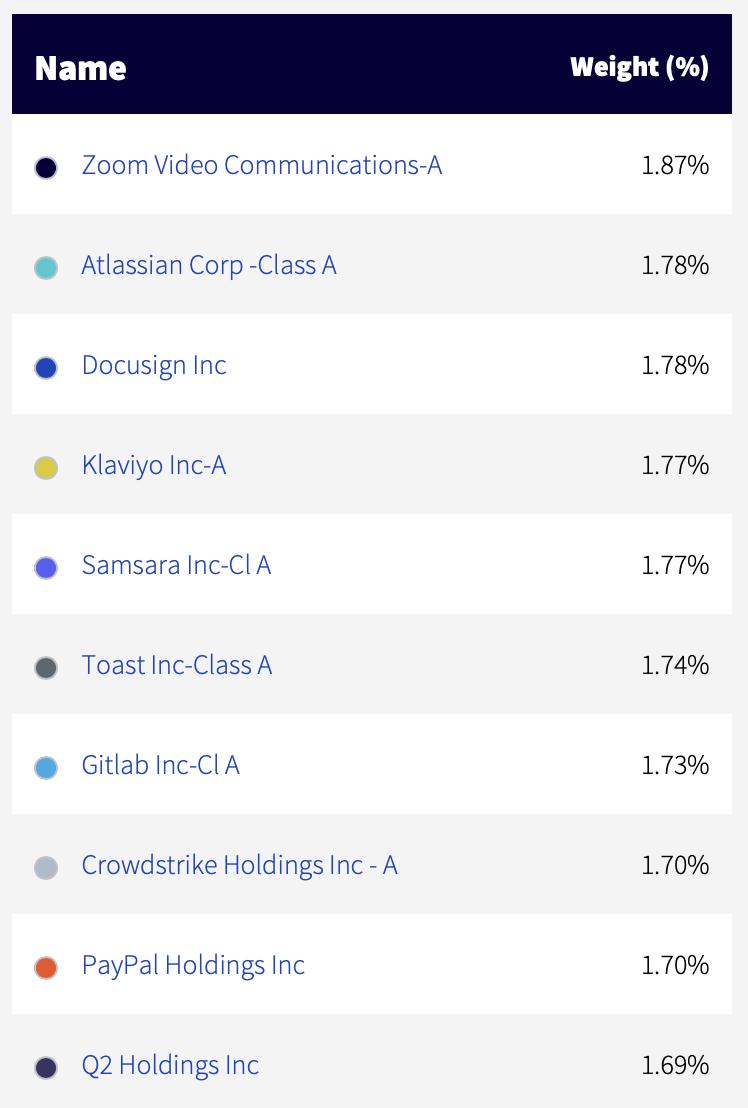Open Zoom Video Communications-A link
This screenshot has height=1108, width=748.
click(262, 165)
